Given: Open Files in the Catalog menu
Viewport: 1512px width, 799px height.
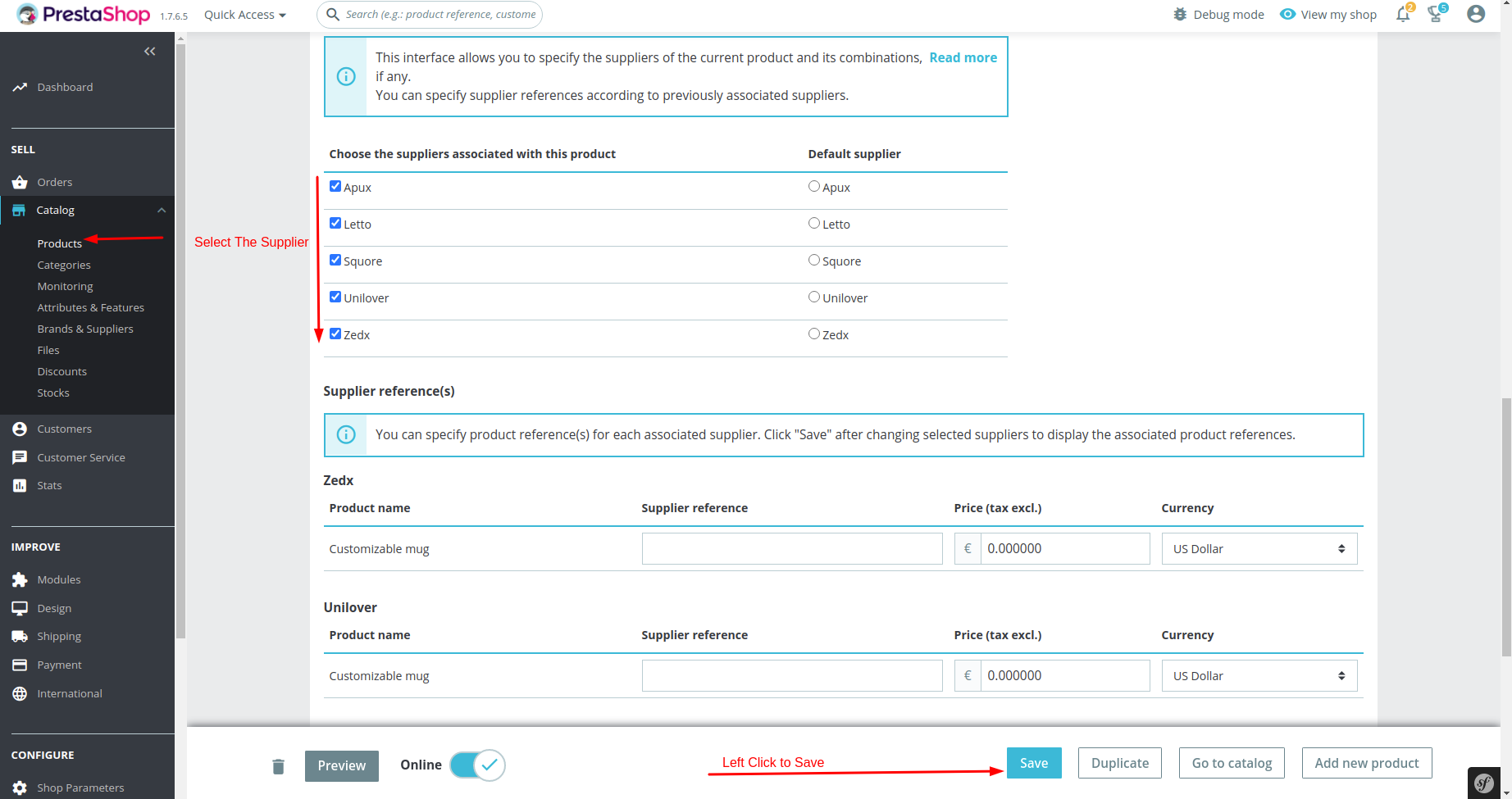Looking at the screenshot, I should [48, 350].
